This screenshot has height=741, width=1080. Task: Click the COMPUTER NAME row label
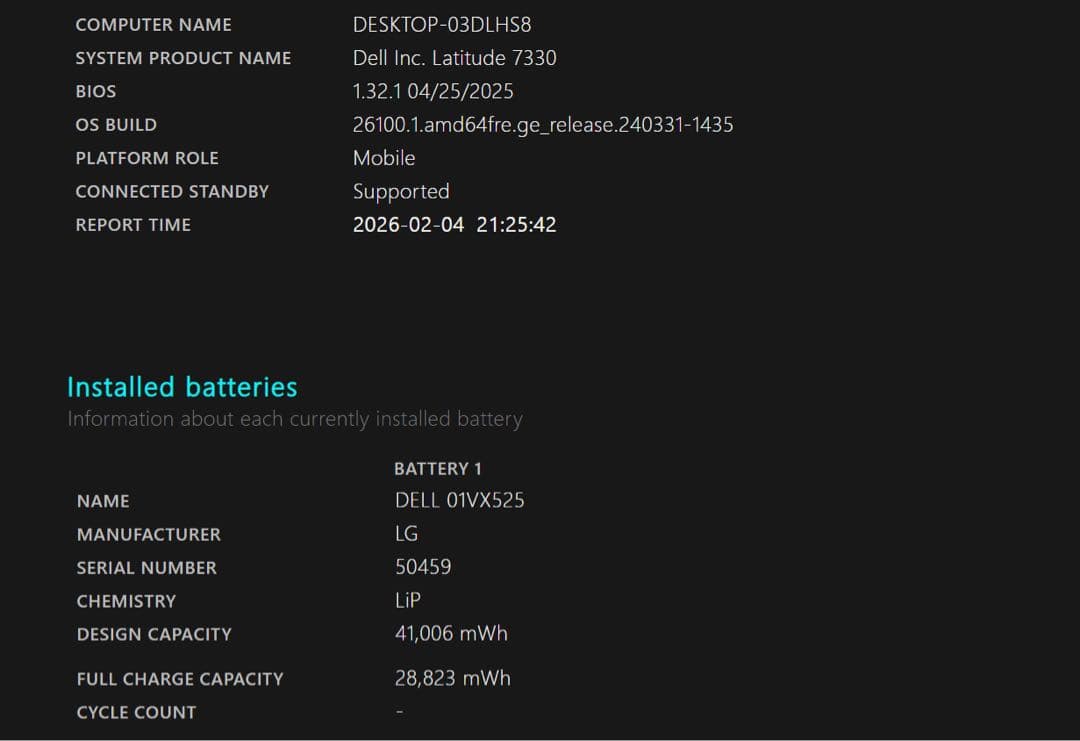[152, 24]
